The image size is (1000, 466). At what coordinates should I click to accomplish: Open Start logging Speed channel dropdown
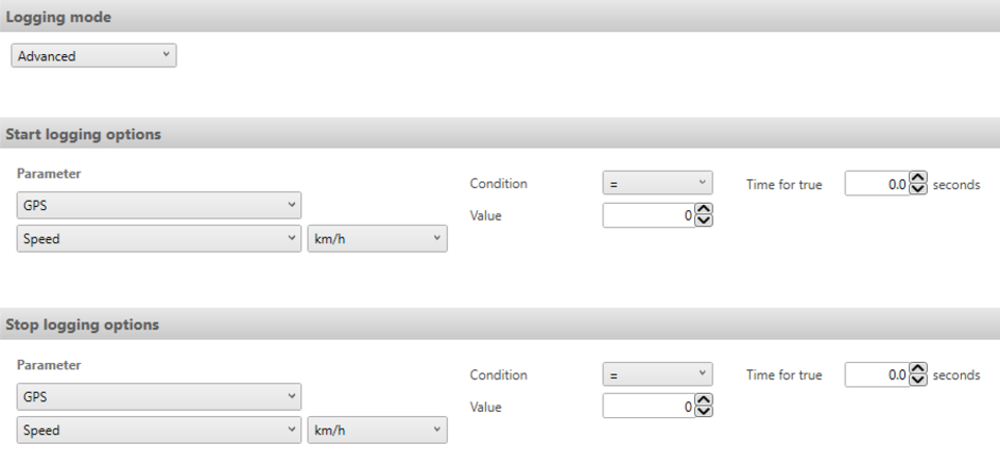coord(159,238)
